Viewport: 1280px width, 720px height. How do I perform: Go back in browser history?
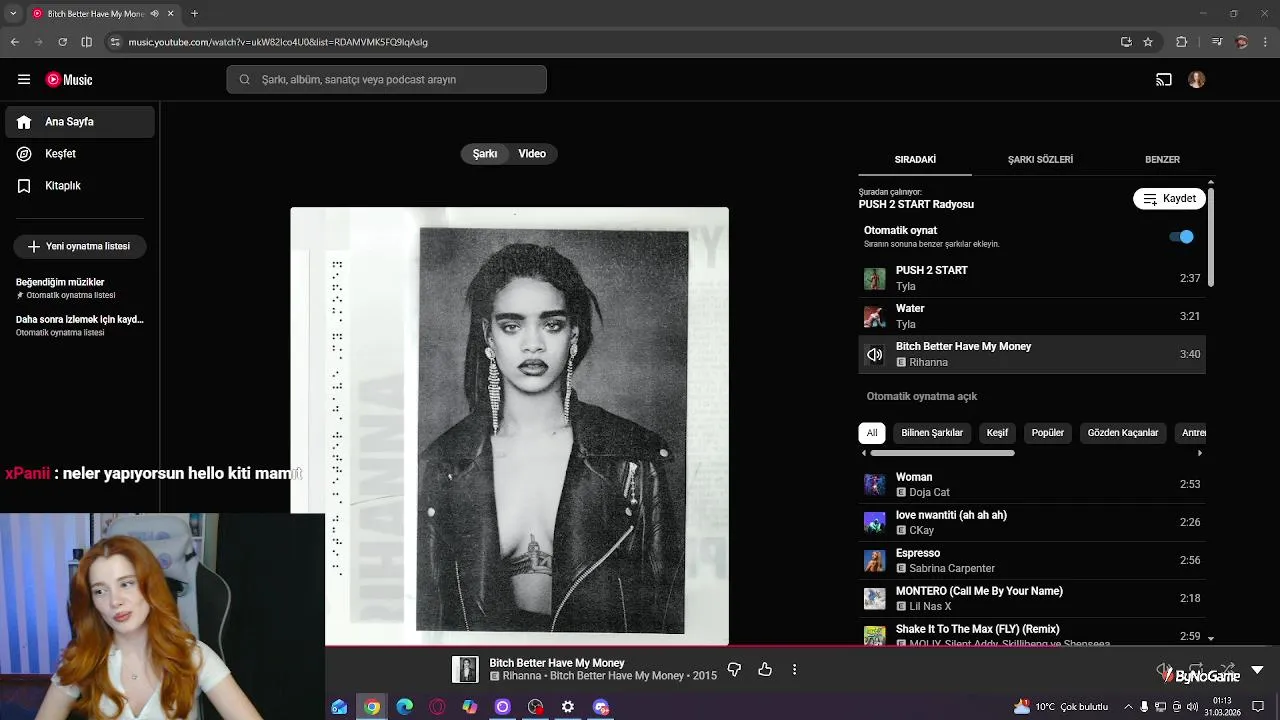[15, 42]
